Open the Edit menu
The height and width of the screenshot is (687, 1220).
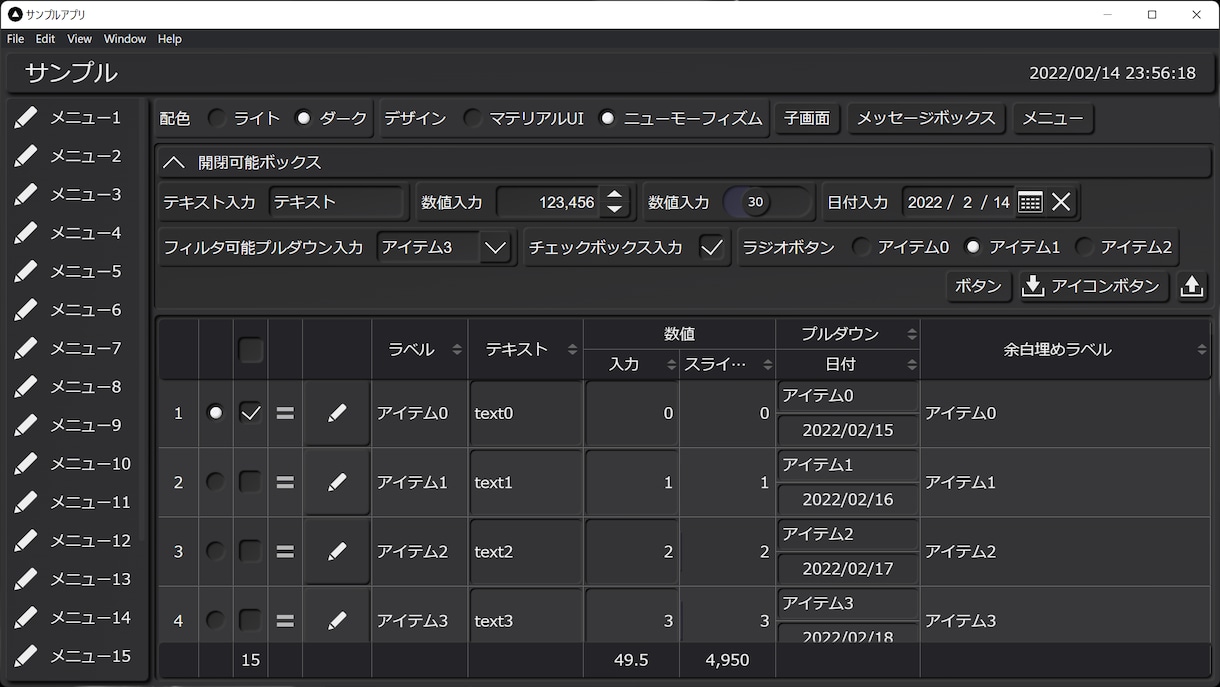(45, 39)
